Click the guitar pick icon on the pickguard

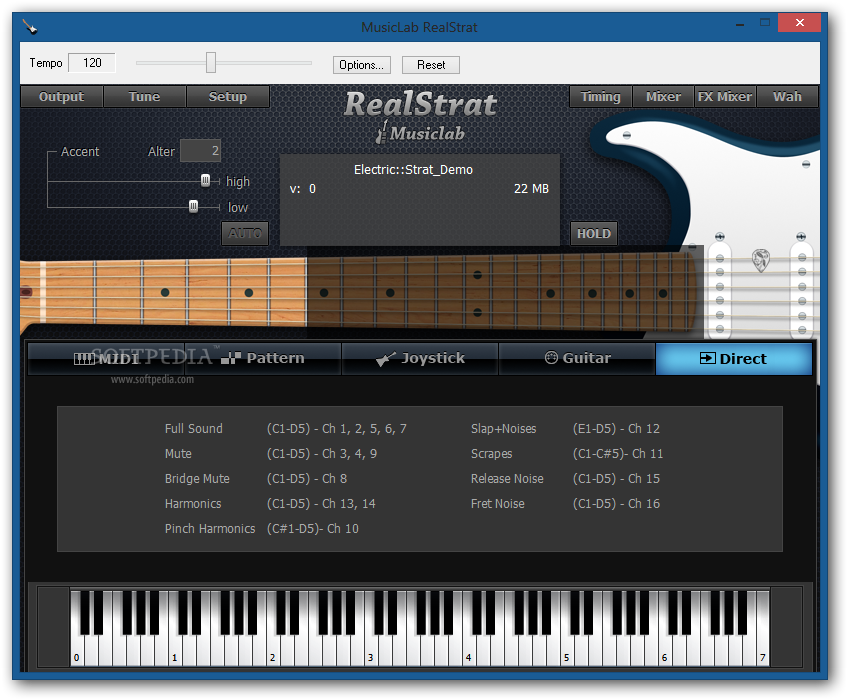click(x=760, y=260)
